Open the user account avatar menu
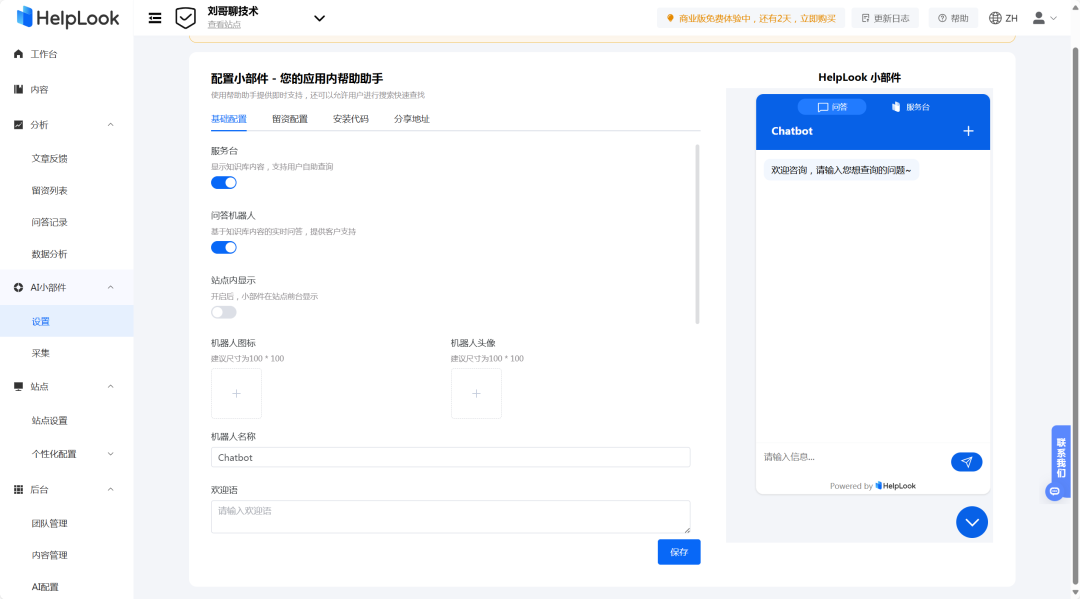Image resolution: width=1080 pixels, height=599 pixels. 1044,19
